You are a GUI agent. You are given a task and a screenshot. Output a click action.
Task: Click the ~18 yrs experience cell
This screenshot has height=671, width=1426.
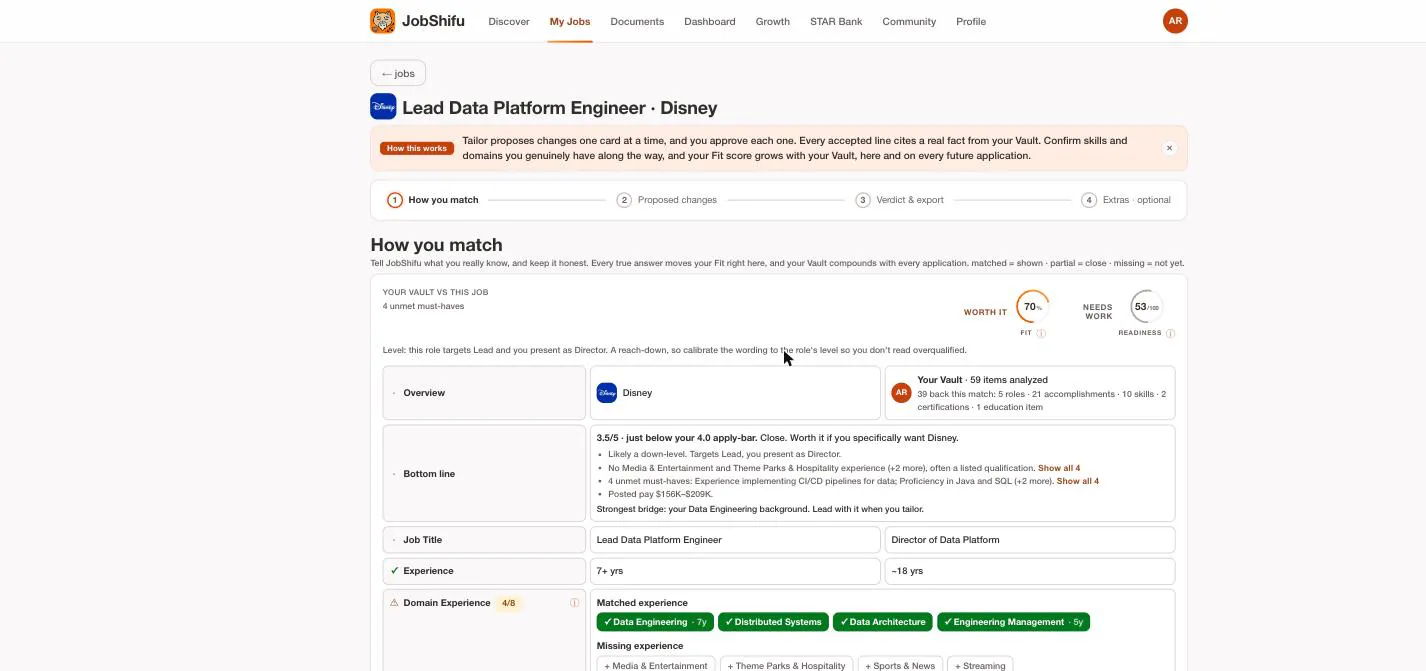pyautogui.click(x=1030, y=571)
